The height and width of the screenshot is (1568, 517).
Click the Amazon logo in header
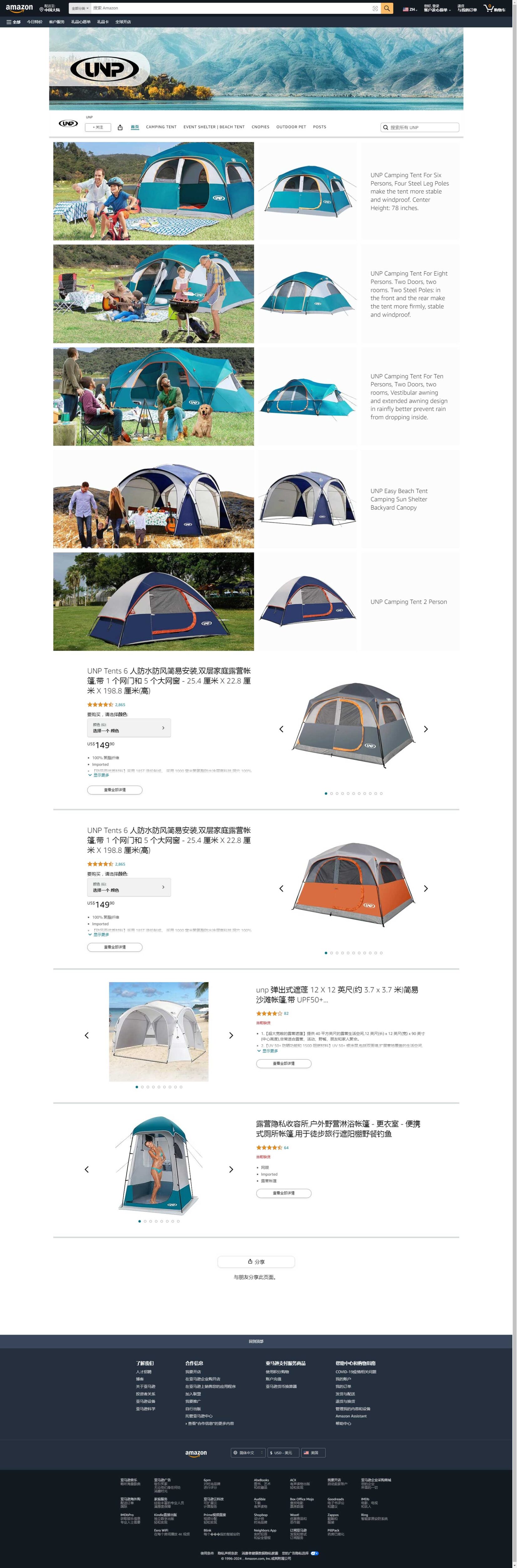tap(19, 8)
